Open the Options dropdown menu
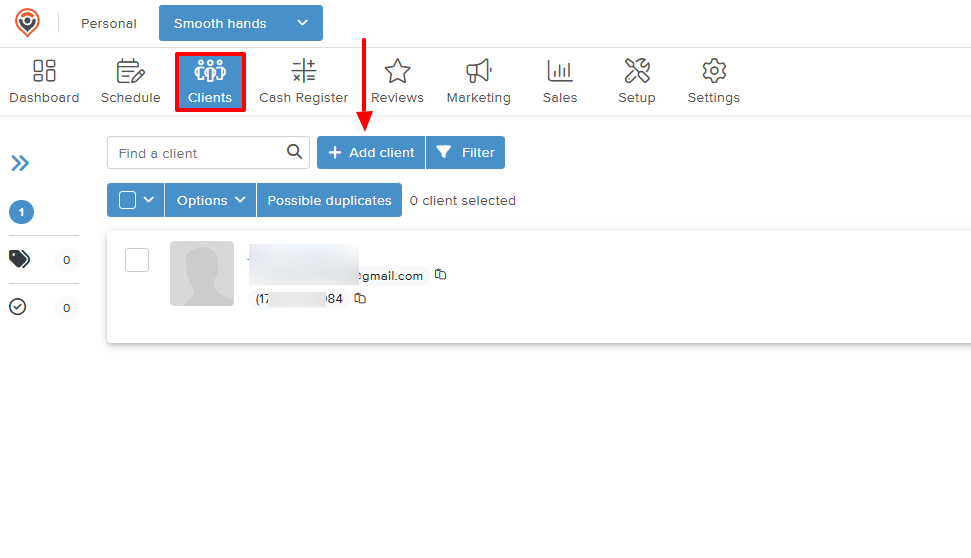Screen dimensions: 971x558 [x=210, y=200]
